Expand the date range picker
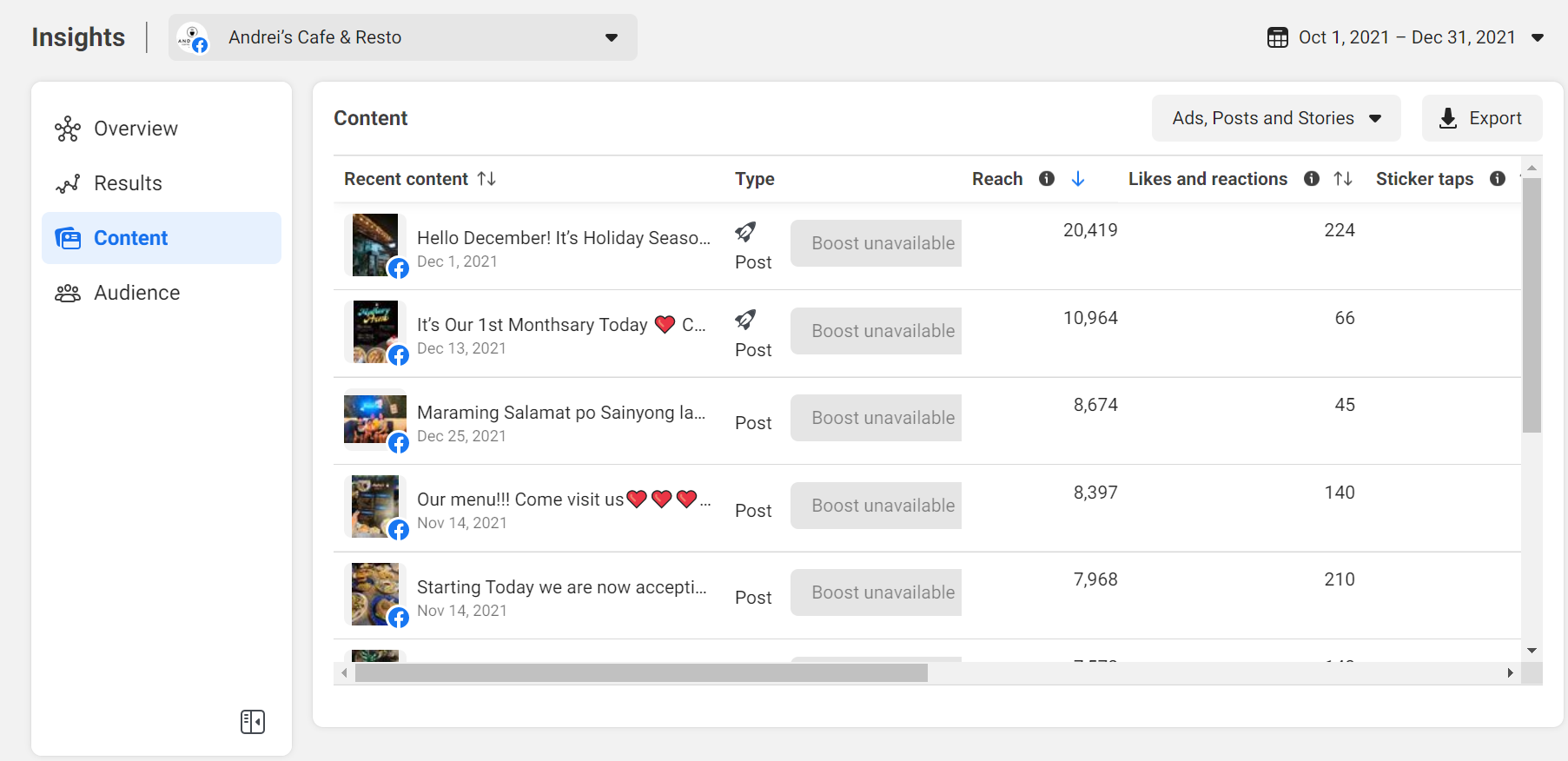 pos(1537,37)
